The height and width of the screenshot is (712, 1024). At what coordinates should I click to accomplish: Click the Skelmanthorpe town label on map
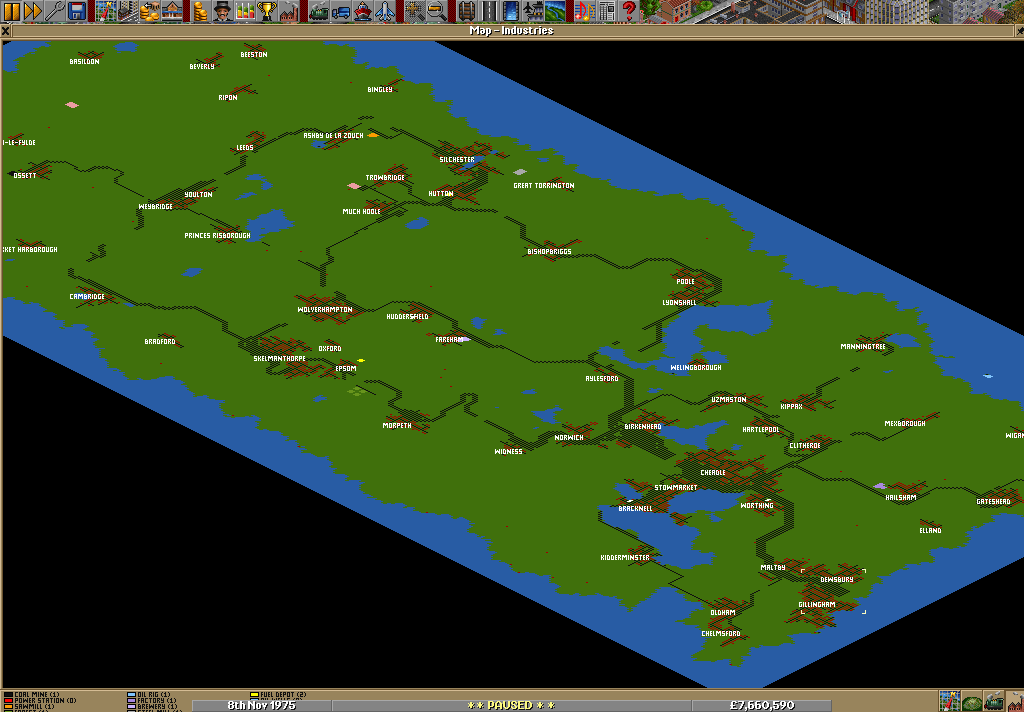pos(279,359)
